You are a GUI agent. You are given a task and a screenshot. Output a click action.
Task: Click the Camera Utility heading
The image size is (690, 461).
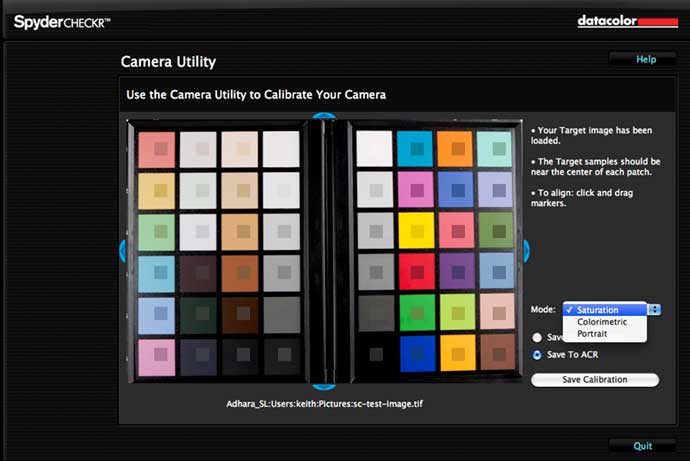(x=168, y=62)
